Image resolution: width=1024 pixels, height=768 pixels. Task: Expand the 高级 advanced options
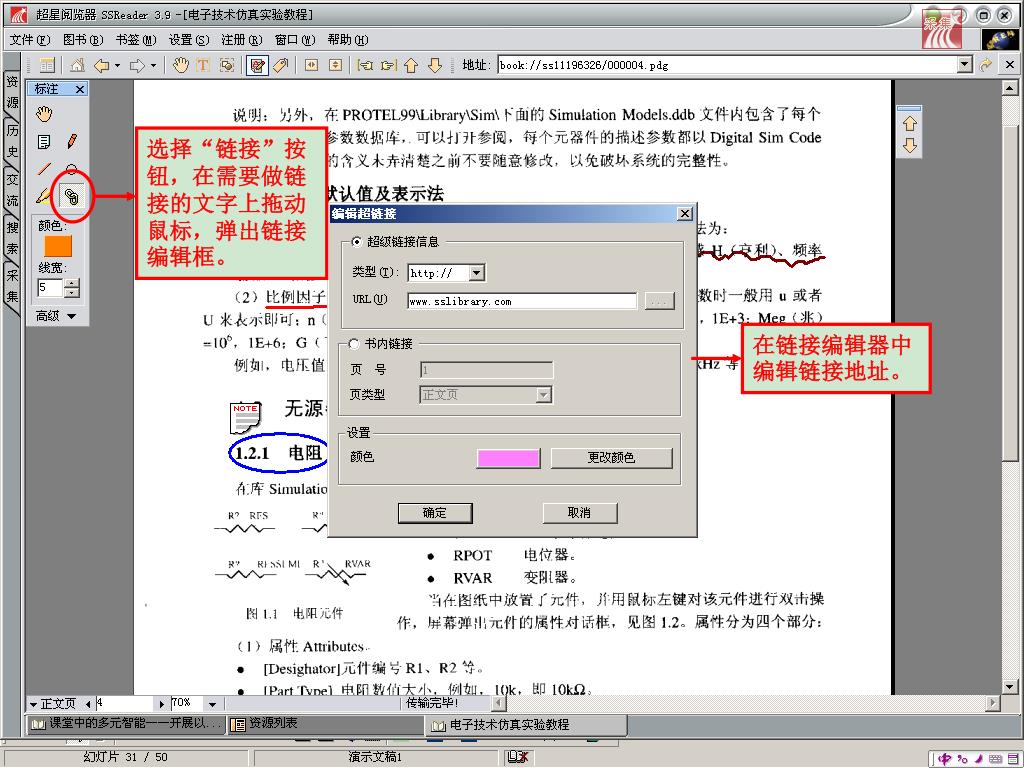coord(56,316)
